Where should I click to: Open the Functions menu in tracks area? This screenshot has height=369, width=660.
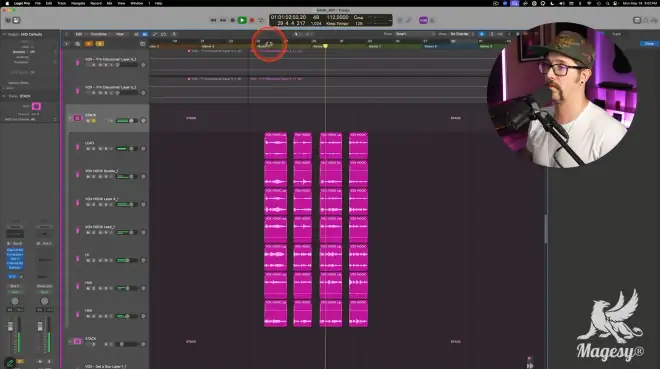pyautogui.click(x=99, y=34)
